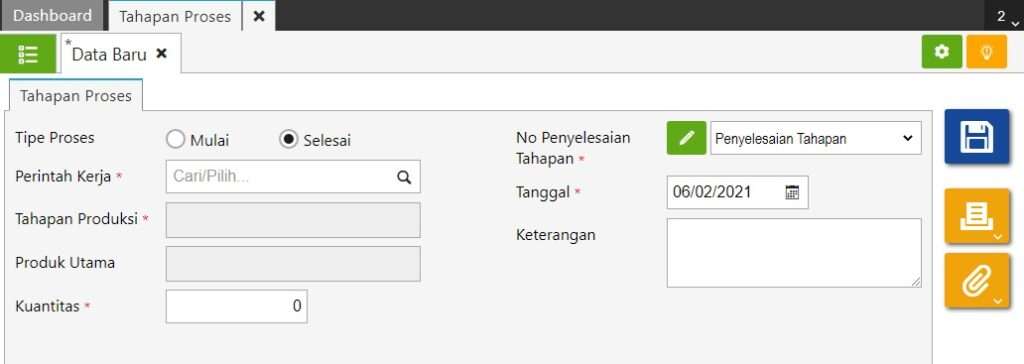The width and height of the screenshot is (1024, 364).
Task: Open the calendar icon in Tanggal field
Action: click(792, 192)
